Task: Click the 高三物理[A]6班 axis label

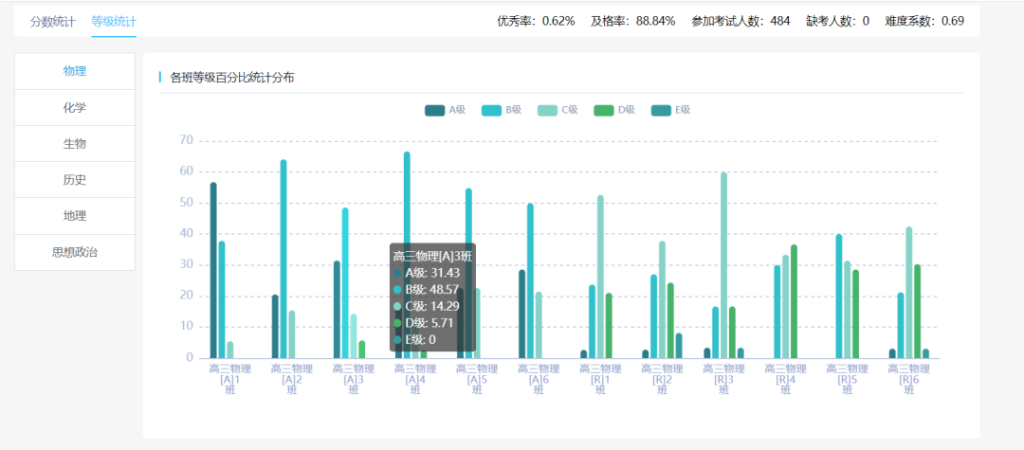Action: tap(539, 379)
